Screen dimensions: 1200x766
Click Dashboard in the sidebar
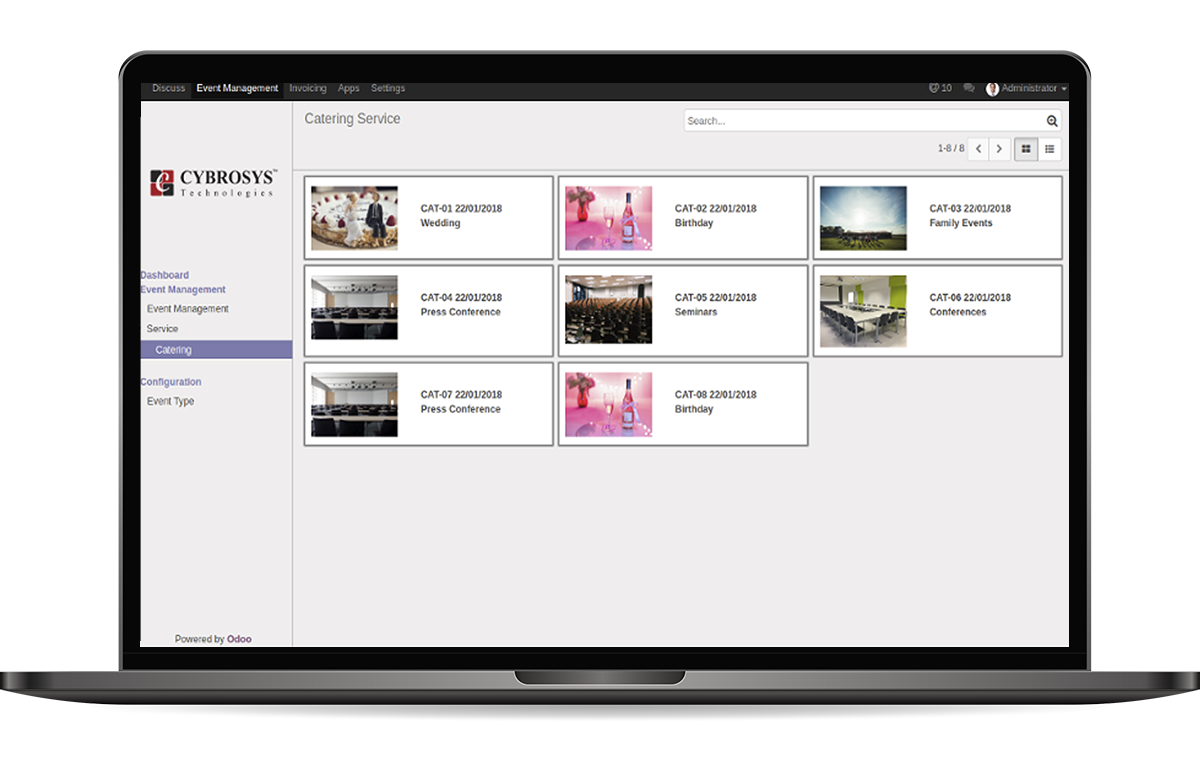(165, 275)
